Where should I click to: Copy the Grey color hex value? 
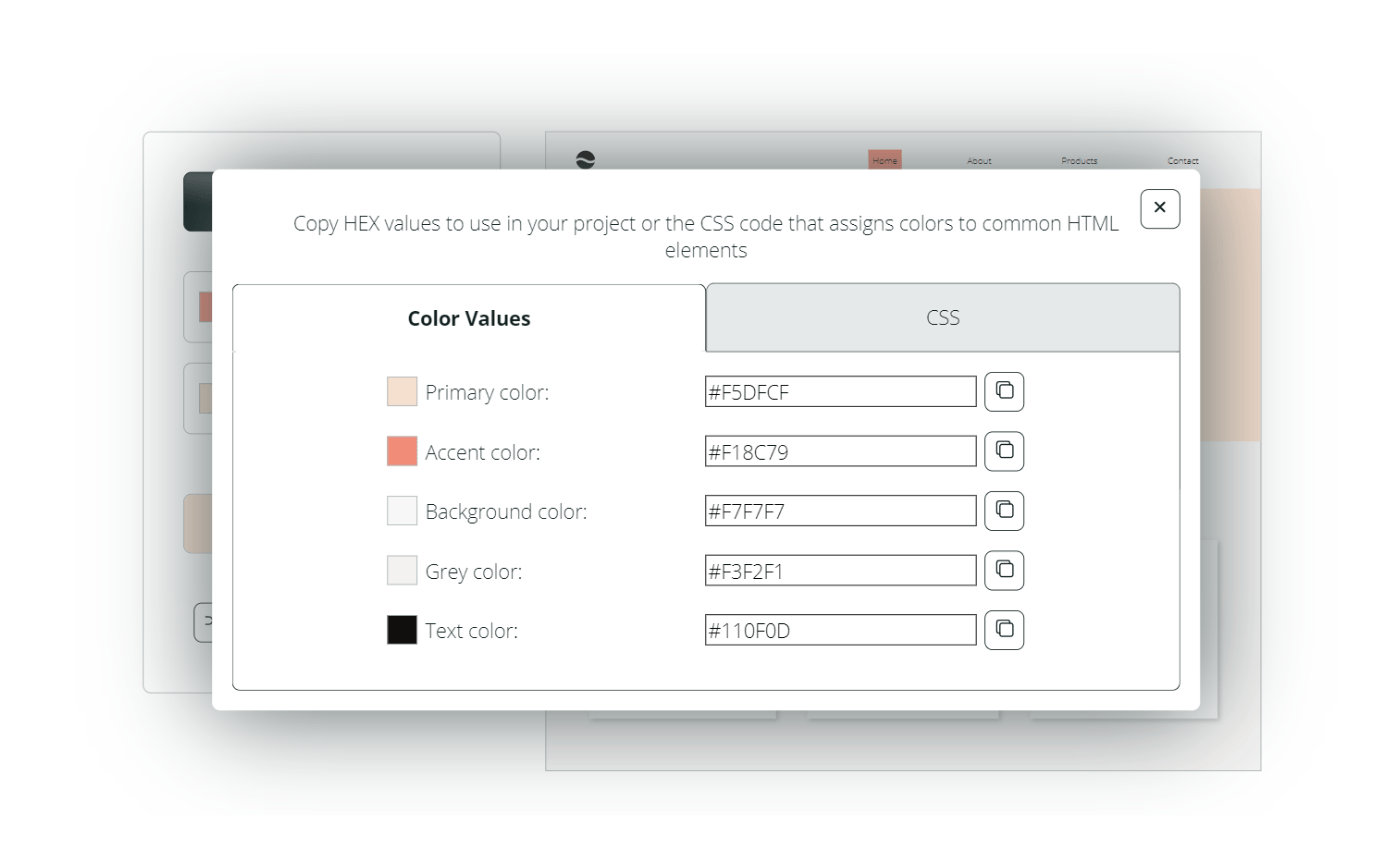[1004, 570]
